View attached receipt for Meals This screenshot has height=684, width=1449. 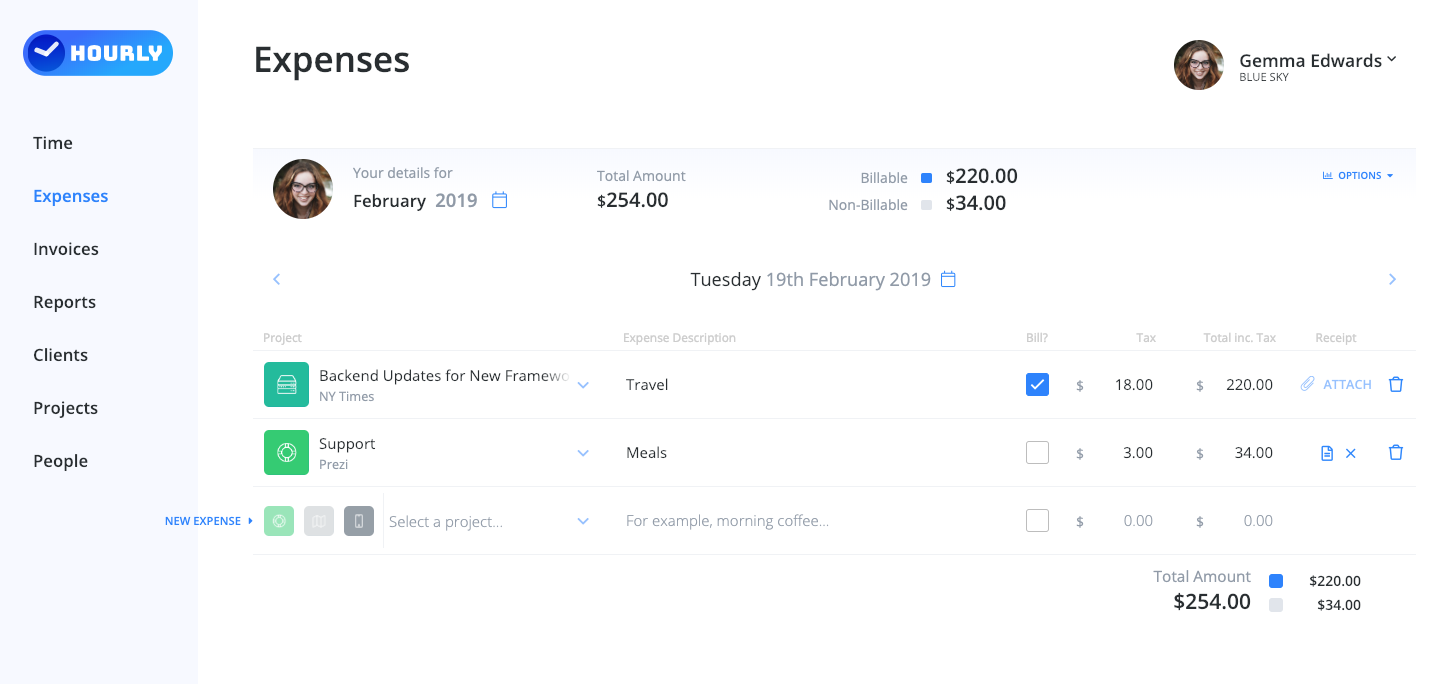(1327, 453)
